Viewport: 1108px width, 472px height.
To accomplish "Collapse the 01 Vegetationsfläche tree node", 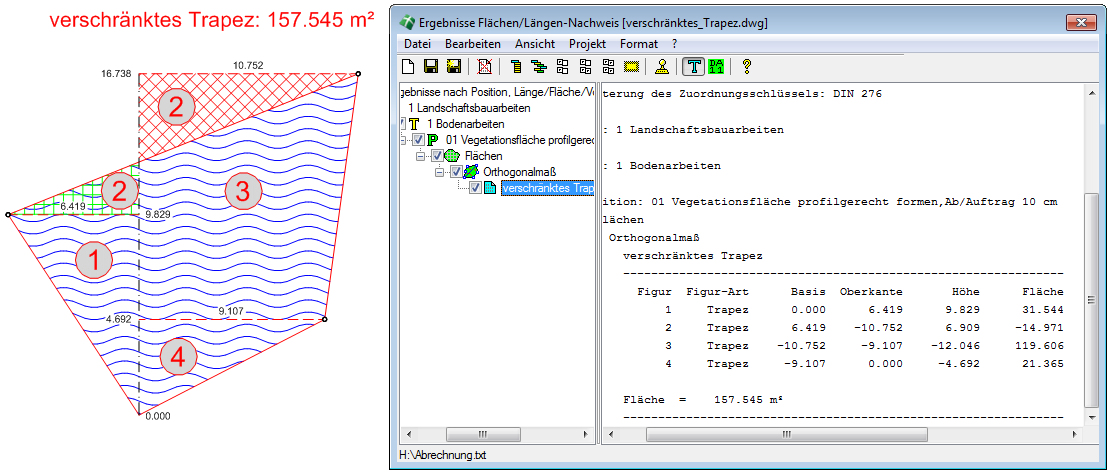I will click(x=403, y=140).
